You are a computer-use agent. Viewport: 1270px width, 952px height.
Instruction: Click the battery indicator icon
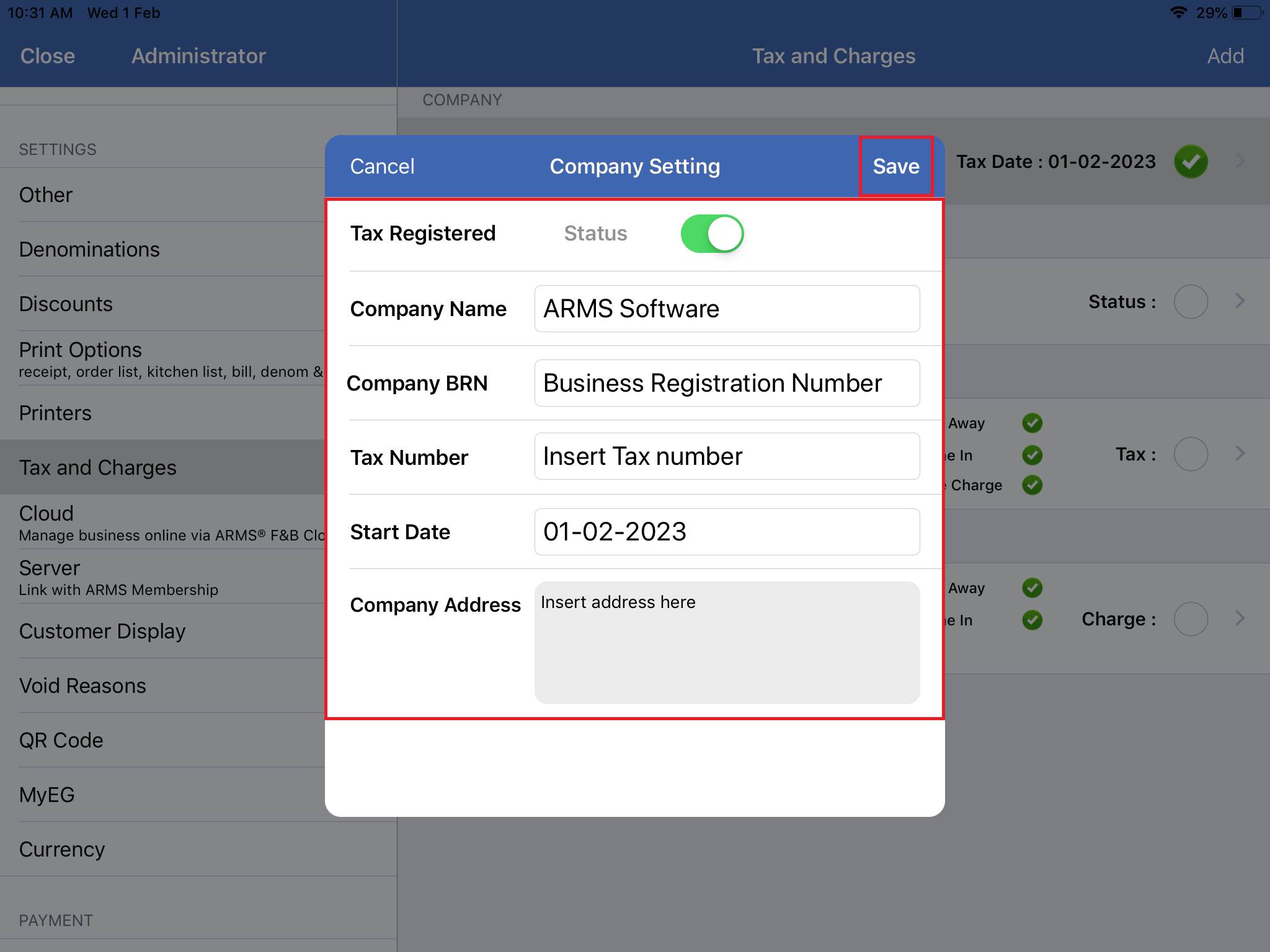(x=1248, y=12)
